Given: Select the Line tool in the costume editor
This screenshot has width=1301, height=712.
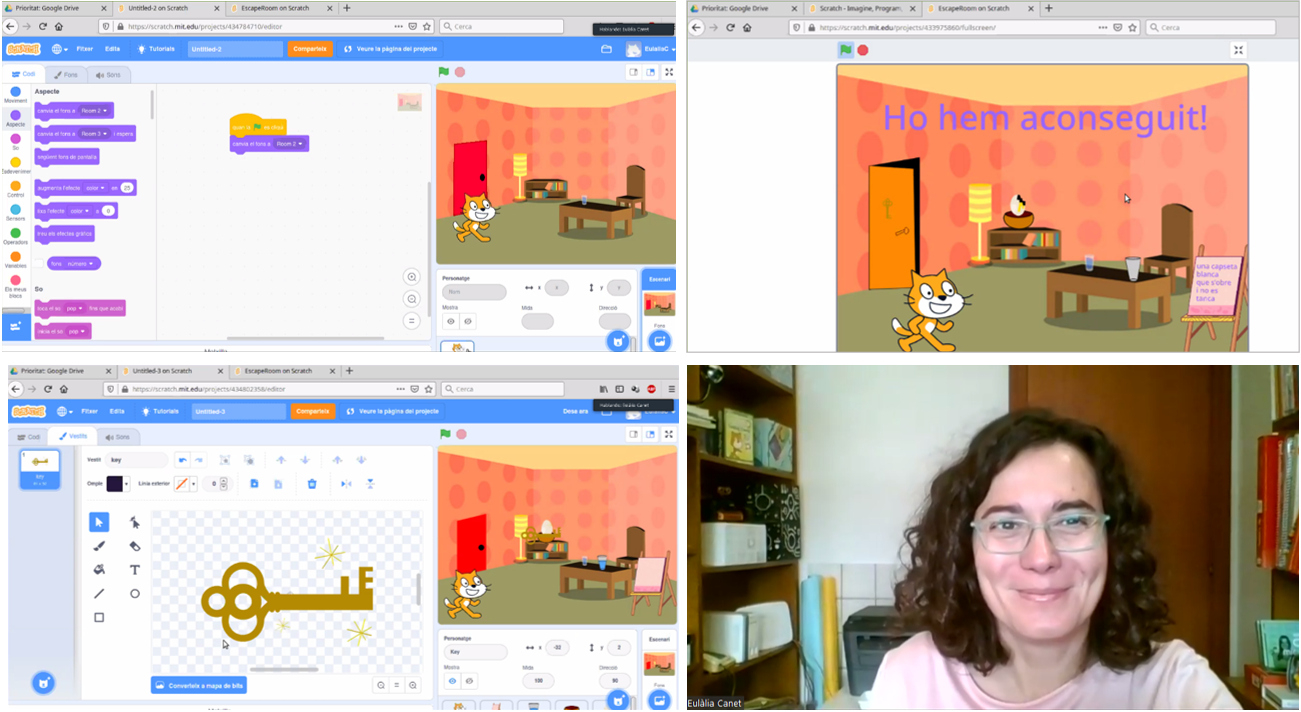Looking at the screenshot, I should tap(99, 594).
